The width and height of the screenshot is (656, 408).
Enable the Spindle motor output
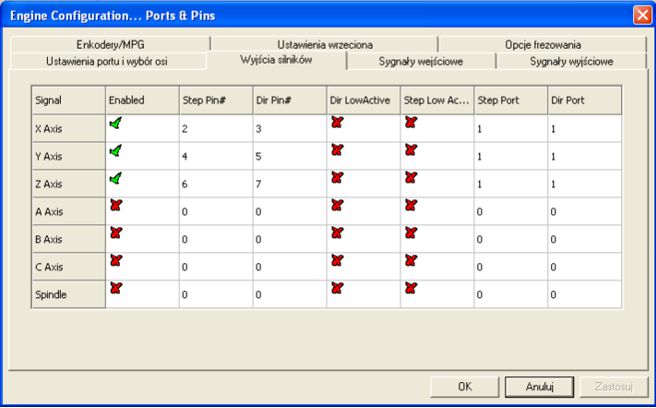(x=116, y=288)
